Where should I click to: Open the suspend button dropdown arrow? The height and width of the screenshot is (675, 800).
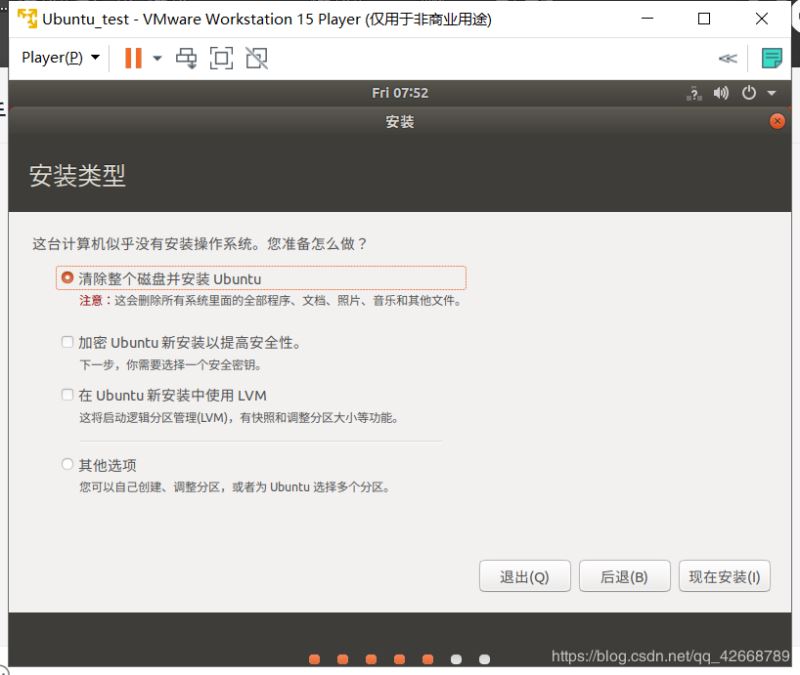click(156, 58)
